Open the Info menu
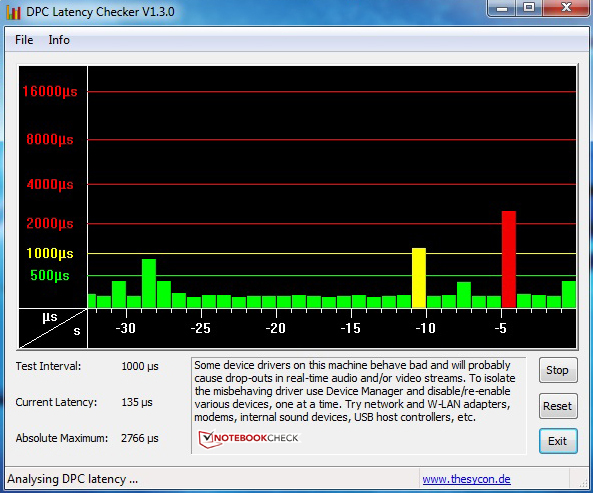Screen dimensions: 593x493 click(59, 40)
